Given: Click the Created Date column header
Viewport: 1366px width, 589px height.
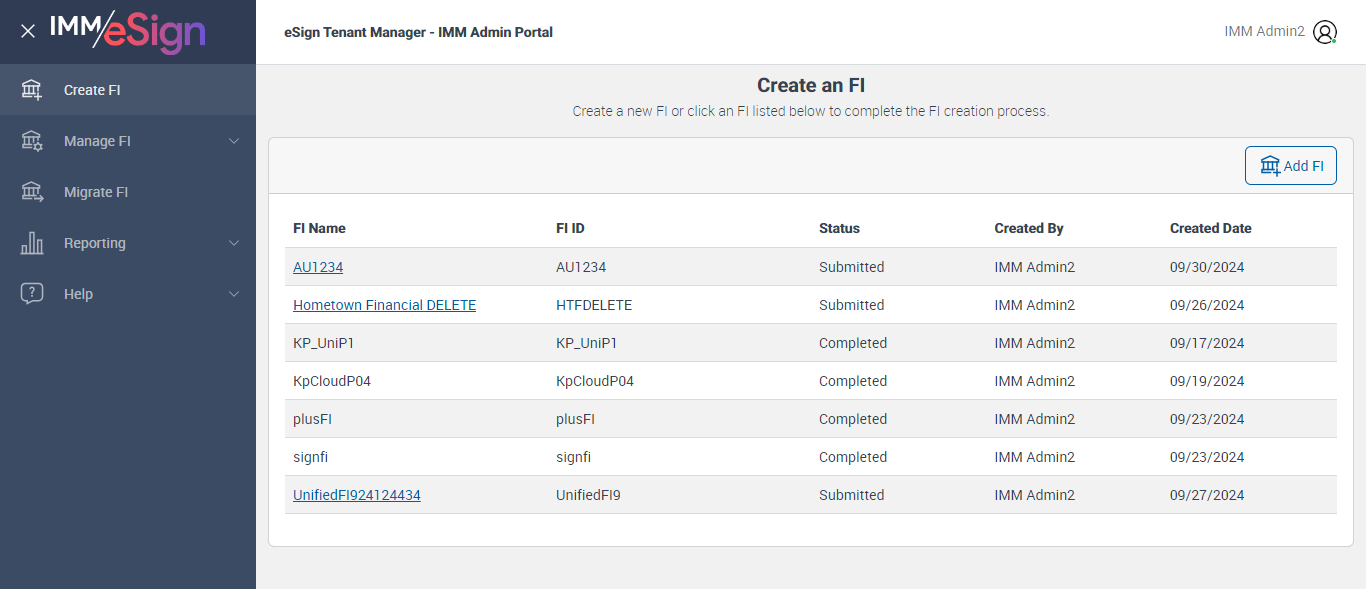Looking at the screenshot, I should pos(1211,228).
